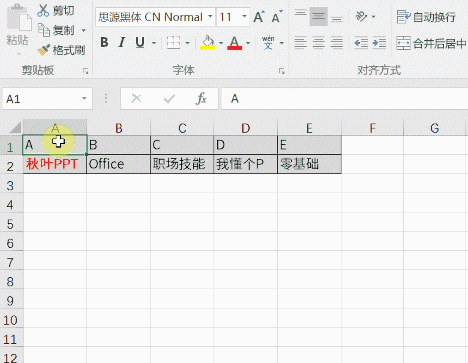The width and height of the screenshot is (468, 363).
Task: Click cell C1 containing C
Action: pos(182,145)
